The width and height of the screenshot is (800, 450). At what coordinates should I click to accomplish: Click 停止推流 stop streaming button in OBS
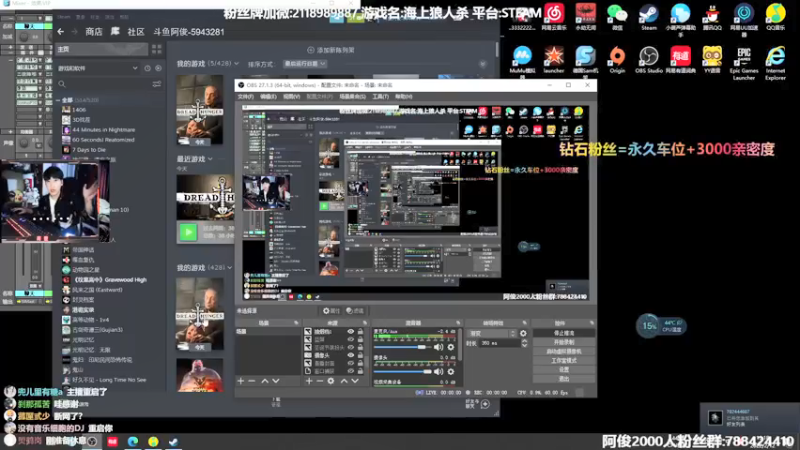pyautogui.click(x=563, y=333)
